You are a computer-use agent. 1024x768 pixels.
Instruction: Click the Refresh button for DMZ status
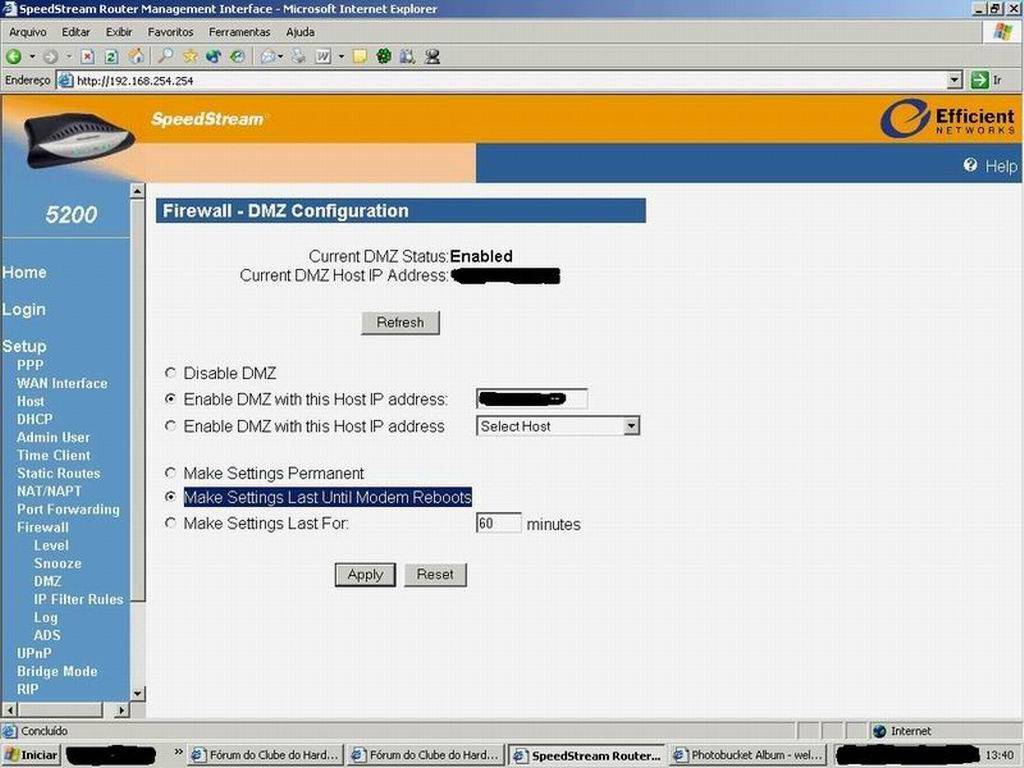pos(400,323)
